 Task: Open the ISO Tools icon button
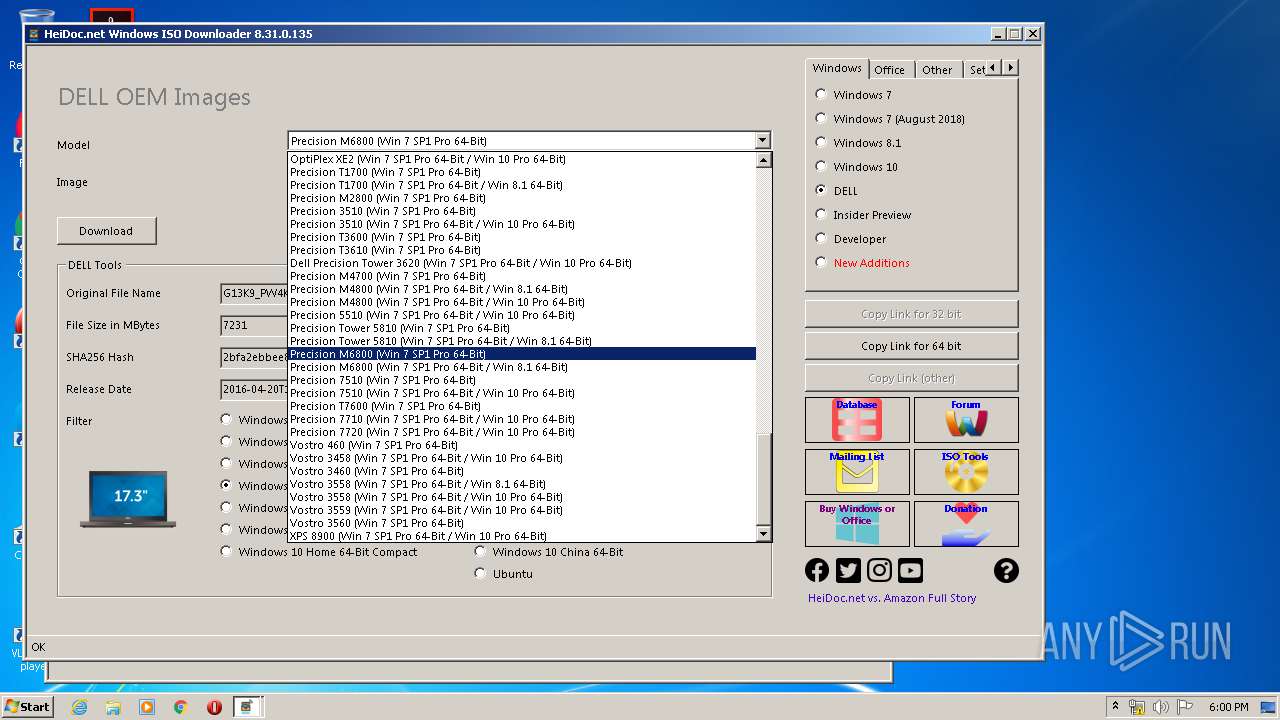pyautogui.click(x=966, y=472)
